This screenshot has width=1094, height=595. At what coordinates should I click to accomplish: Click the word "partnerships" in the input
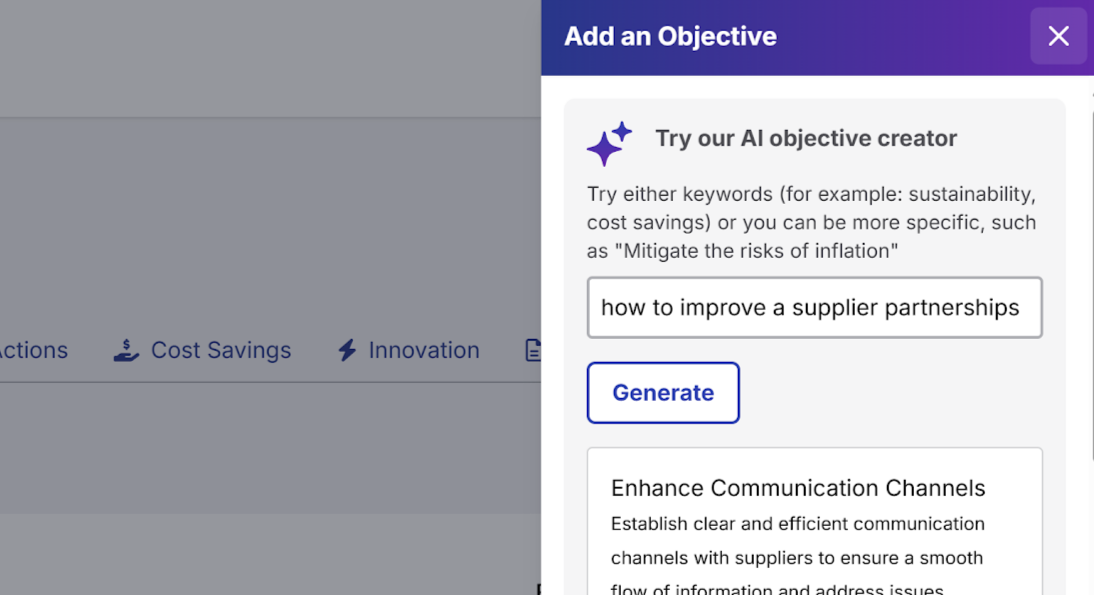[955, 308]
